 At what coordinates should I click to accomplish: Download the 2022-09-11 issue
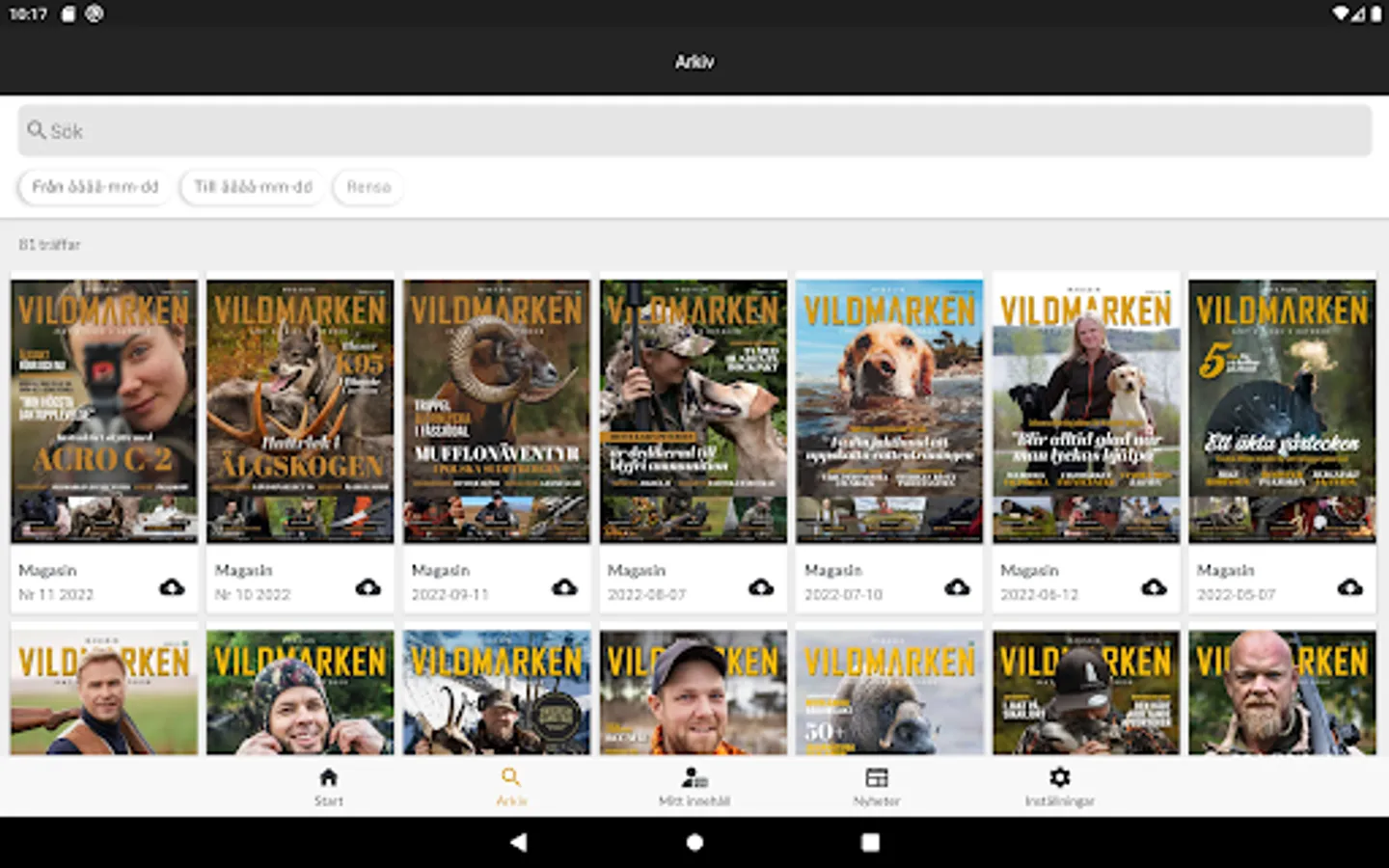(564, 586)
